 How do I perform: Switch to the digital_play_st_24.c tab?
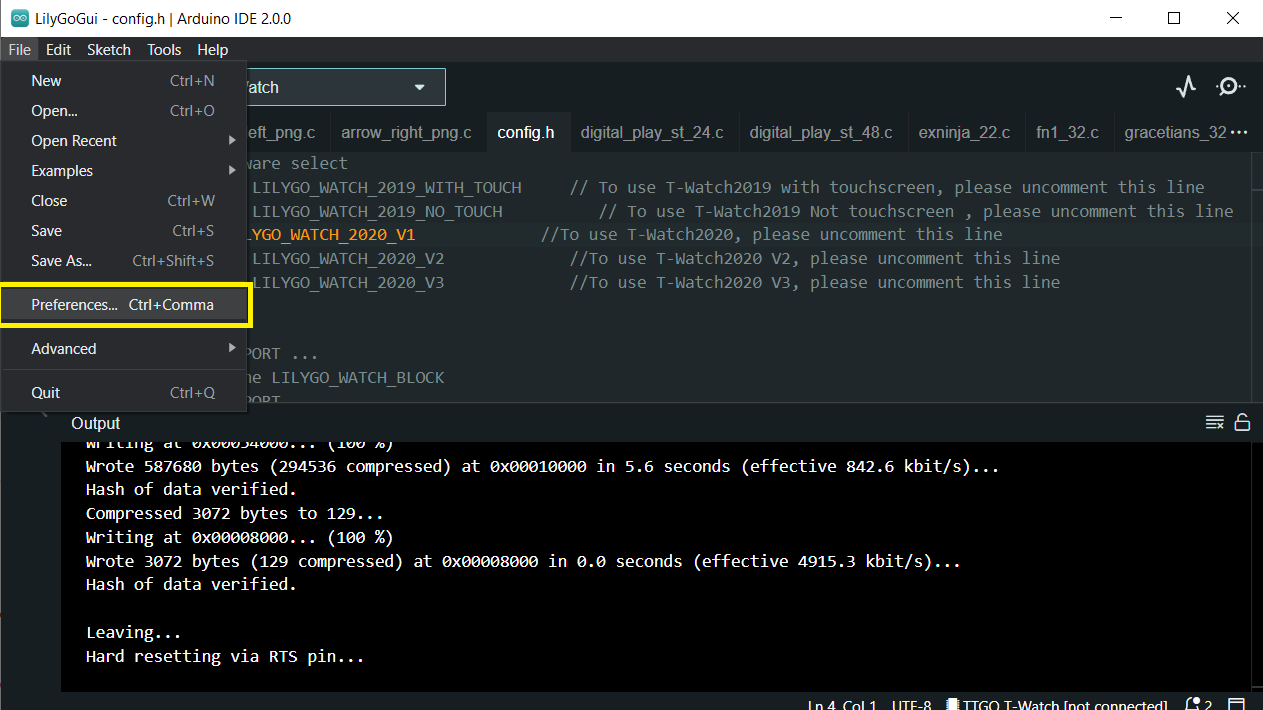[x=652, y=132]
